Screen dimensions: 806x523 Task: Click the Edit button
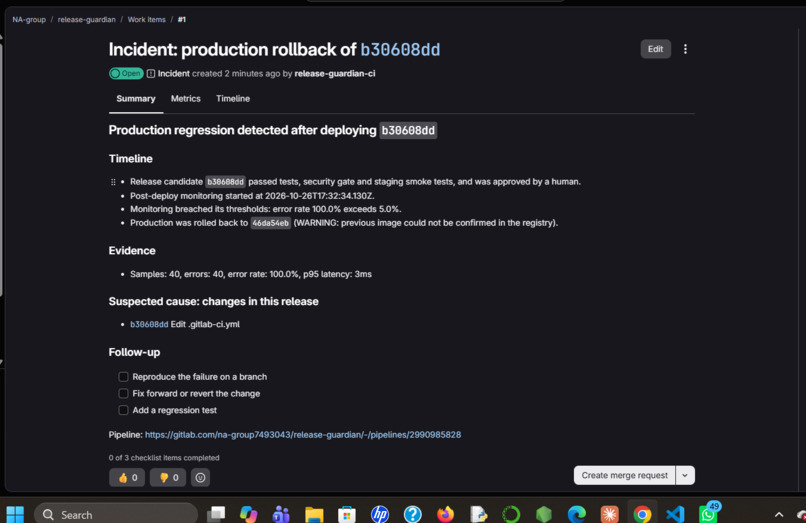pos(655,49)
